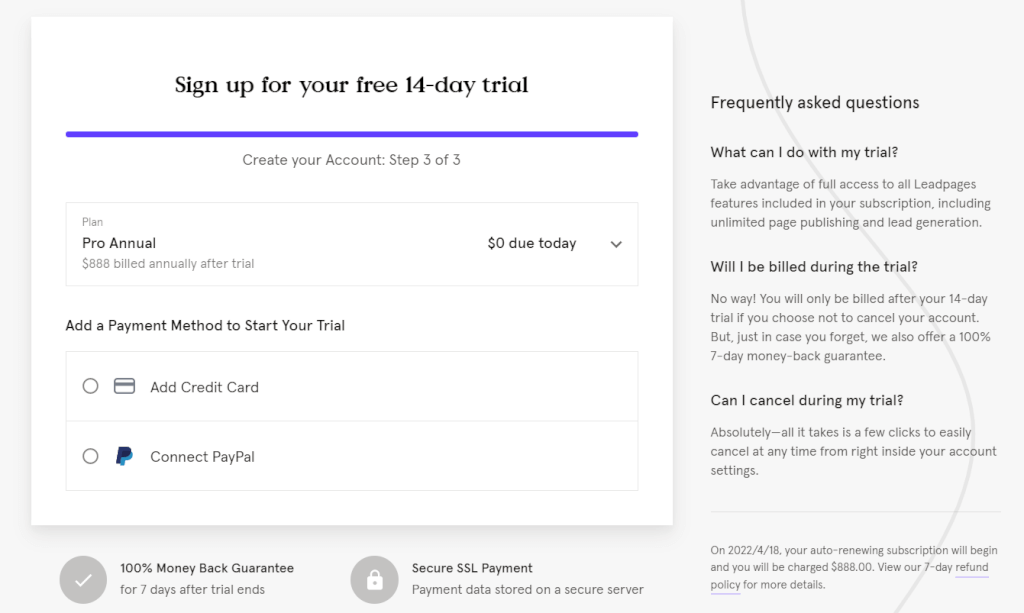Click the money back guarantee checkmark icon
The image size is (1024, 613).
point(83,580)
